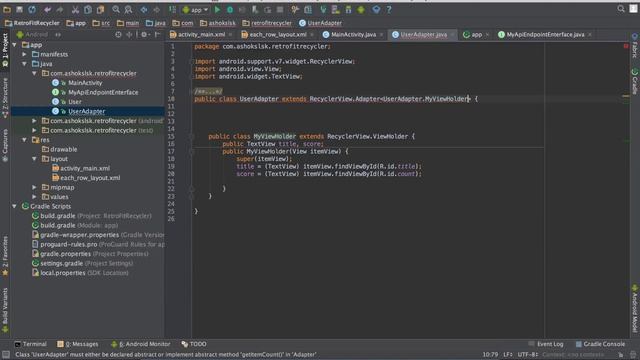Image resolution: width=640 pixels, height=360 pixels.
Task: Click red error indicator atop editor stripe
Action: (626, 46)
